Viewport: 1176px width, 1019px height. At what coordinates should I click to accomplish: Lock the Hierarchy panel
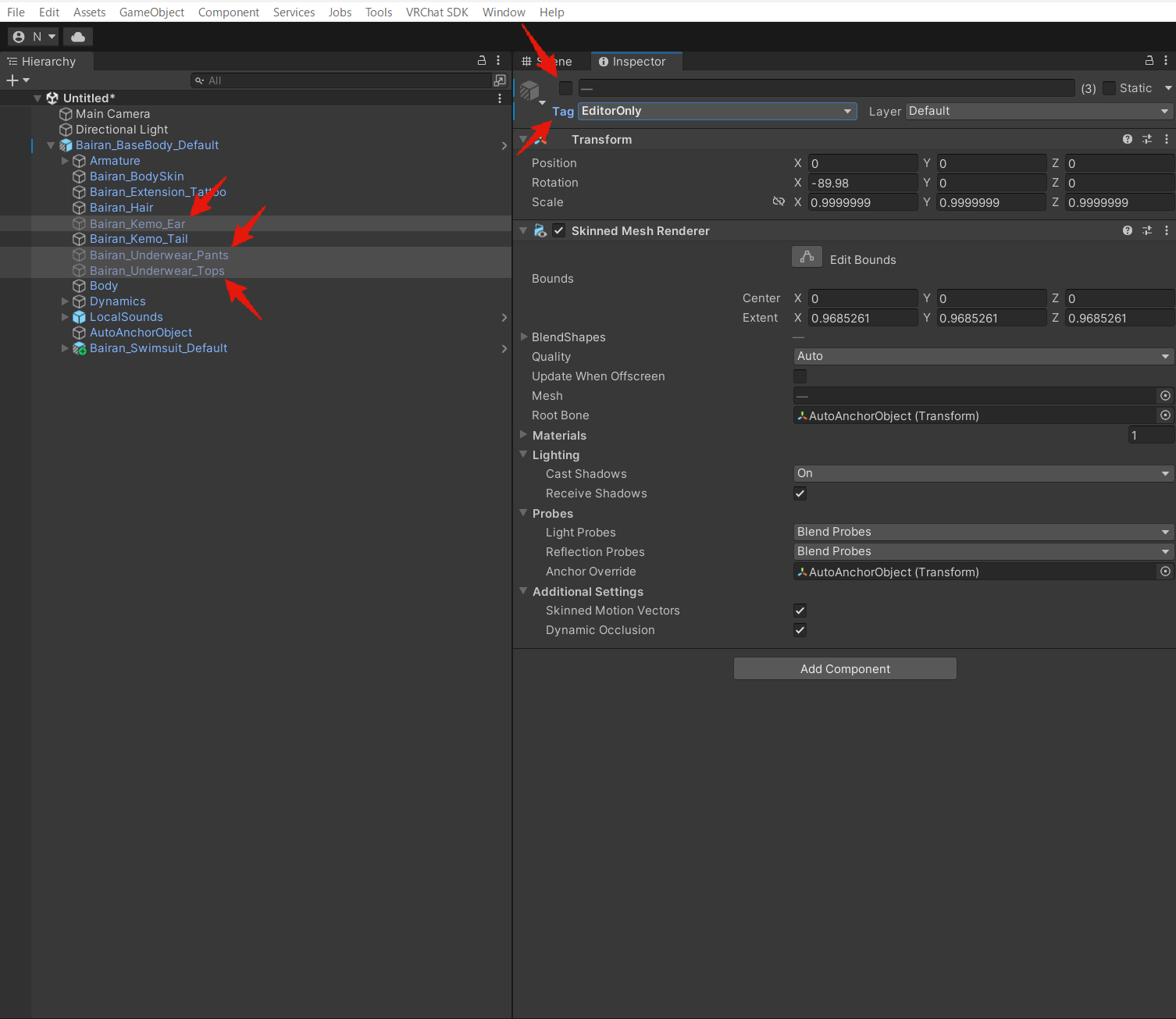(x=482, y=60)
